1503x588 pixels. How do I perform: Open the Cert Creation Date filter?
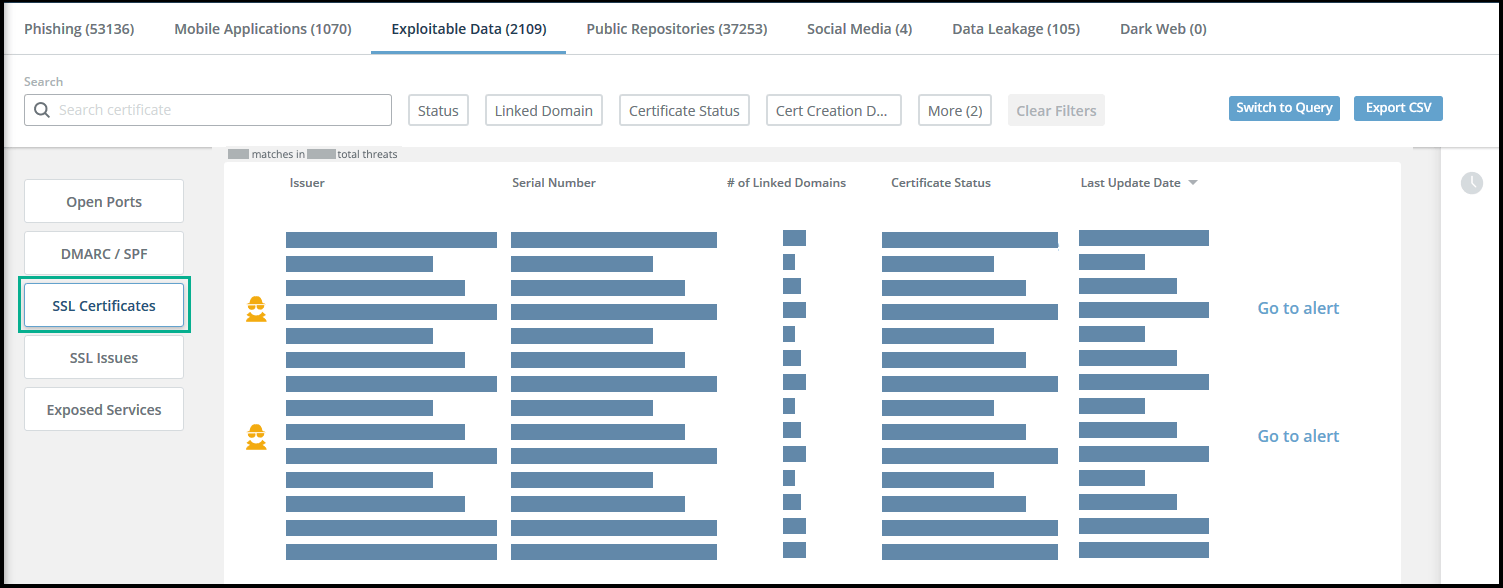coord(833,110)
